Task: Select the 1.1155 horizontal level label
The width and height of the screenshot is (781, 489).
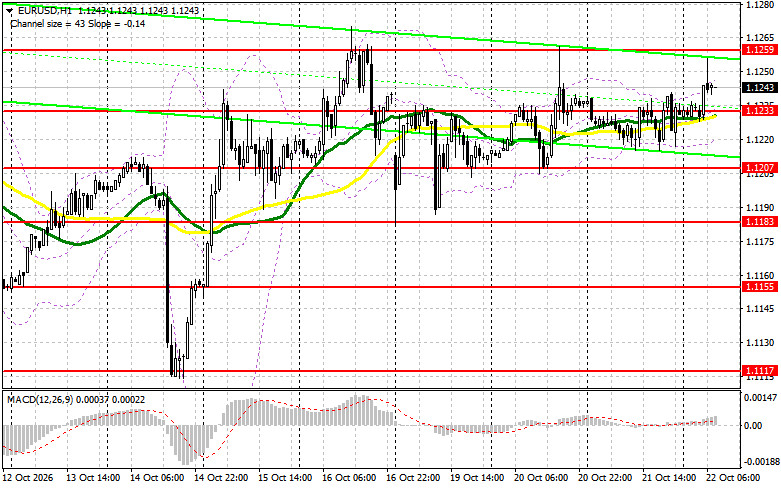Action: point(760,286)
